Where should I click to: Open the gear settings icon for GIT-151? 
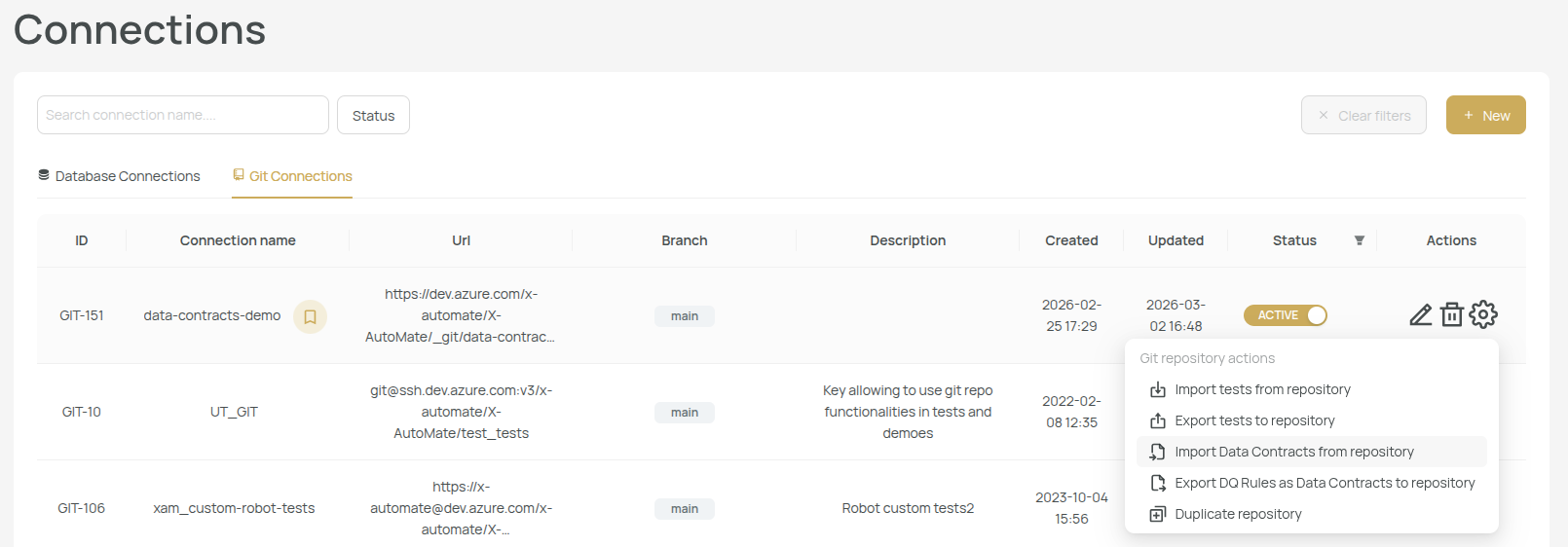pos(1483,314)
